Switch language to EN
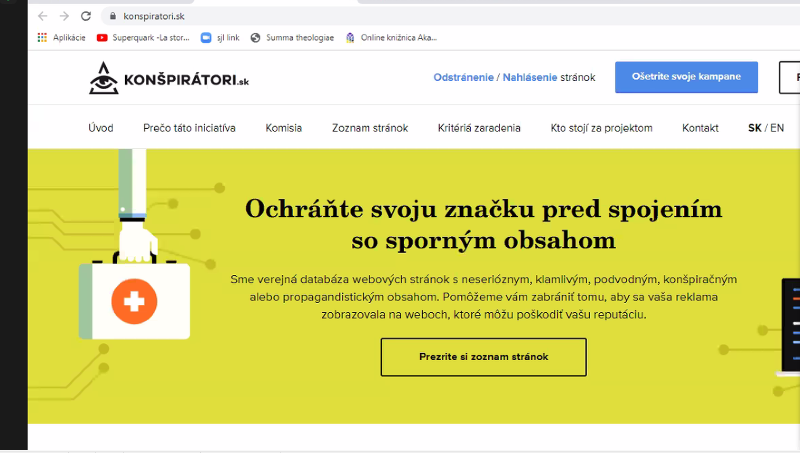The width and height of the screenshot is (800, 453). 777,128
